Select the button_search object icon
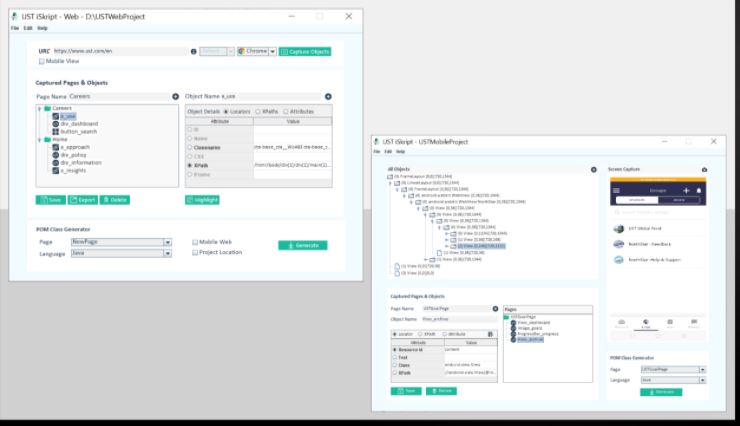This screenshot has height=426, width=740. [x=56, y=132]
